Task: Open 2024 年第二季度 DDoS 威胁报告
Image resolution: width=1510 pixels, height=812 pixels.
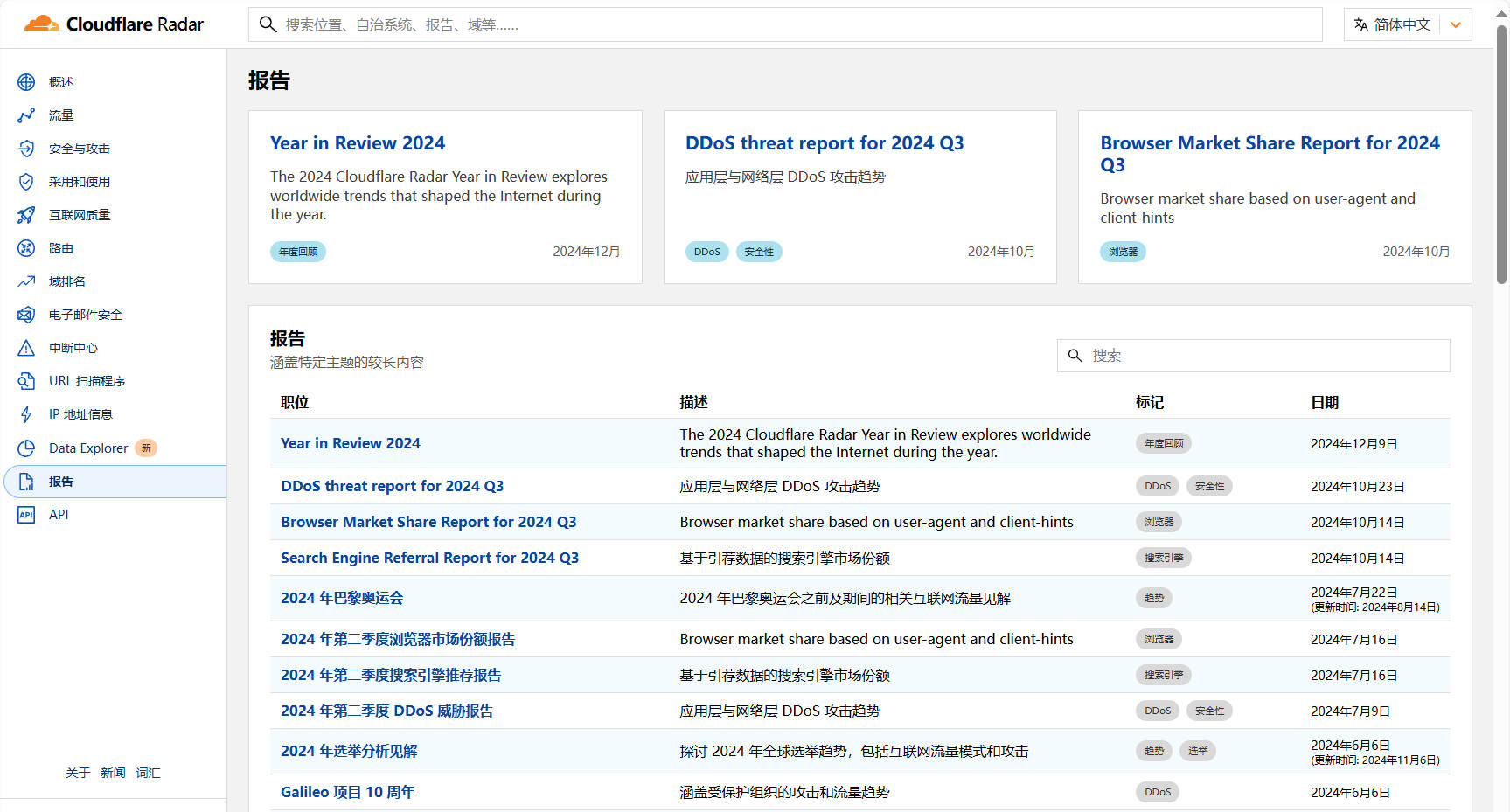Action: 386,711
